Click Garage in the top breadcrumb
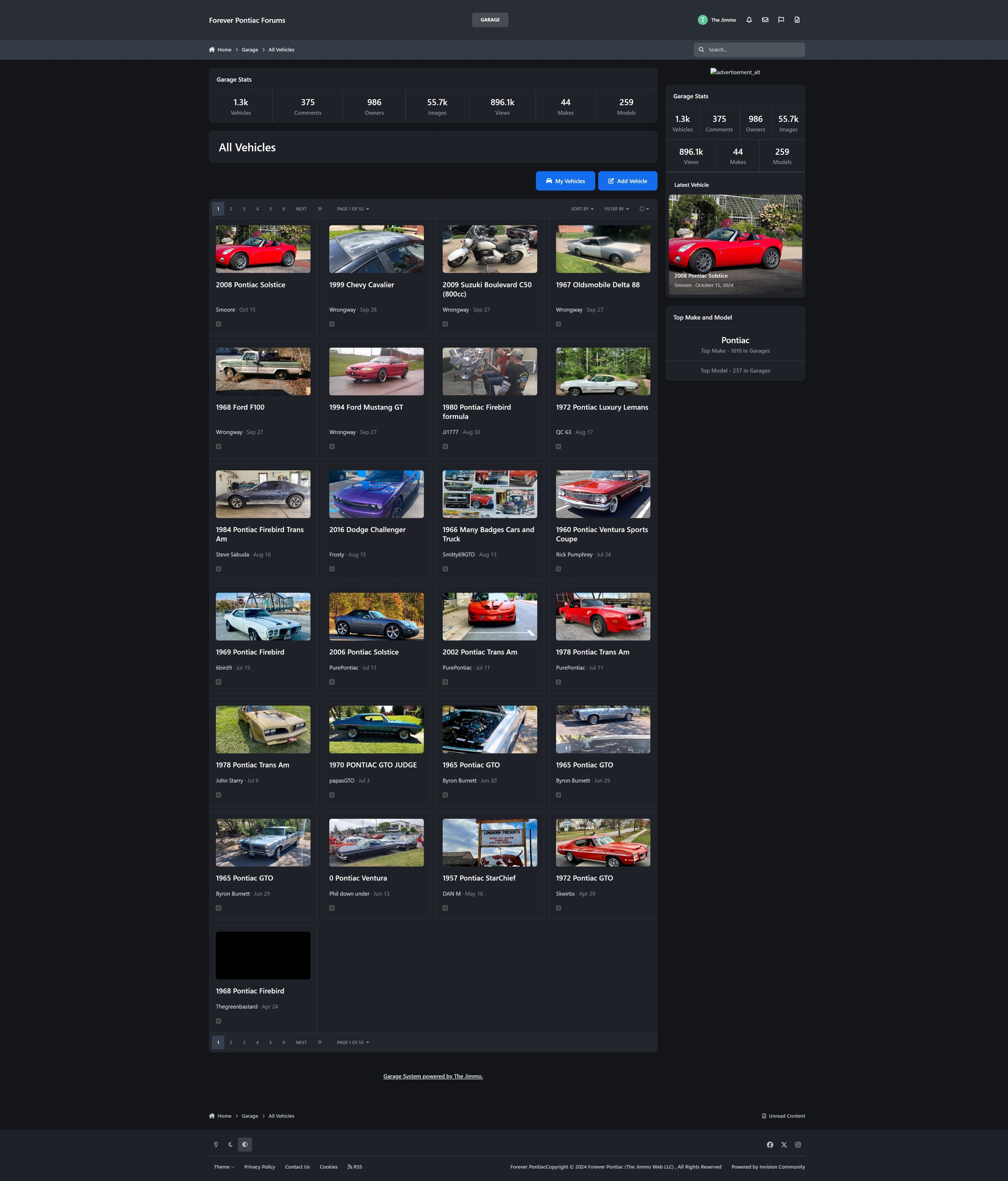This screenshot has height=1181, width=1008. pyautogui.click(x=250, y=50)
